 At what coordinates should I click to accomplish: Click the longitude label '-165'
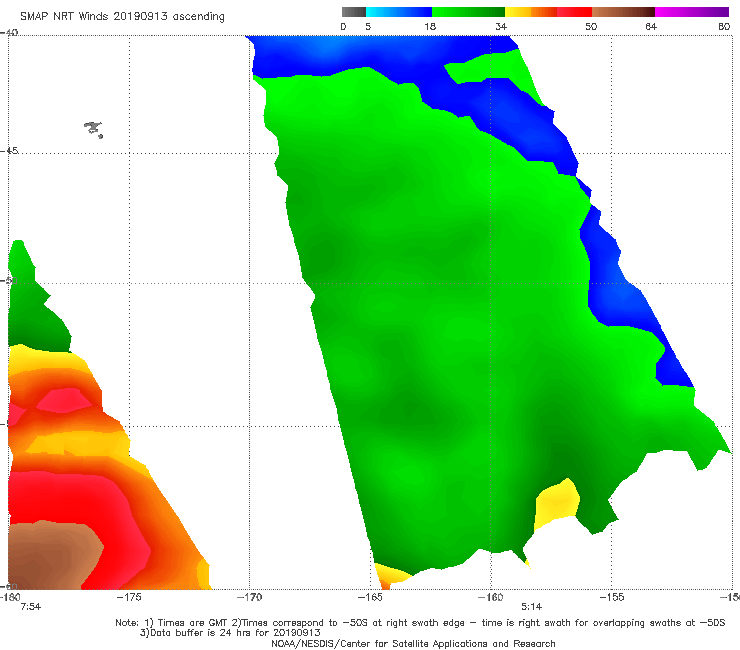click(370, 597)
